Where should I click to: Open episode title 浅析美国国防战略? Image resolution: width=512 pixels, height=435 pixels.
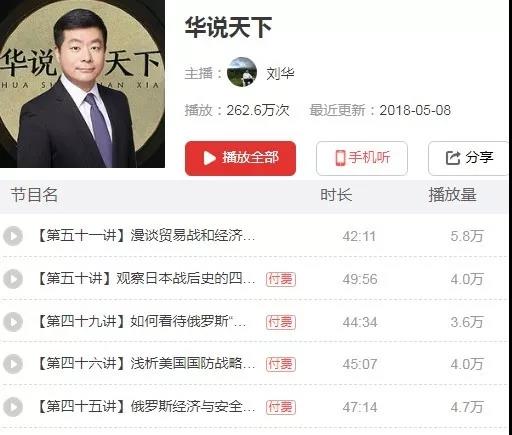[x=192, y=363]
